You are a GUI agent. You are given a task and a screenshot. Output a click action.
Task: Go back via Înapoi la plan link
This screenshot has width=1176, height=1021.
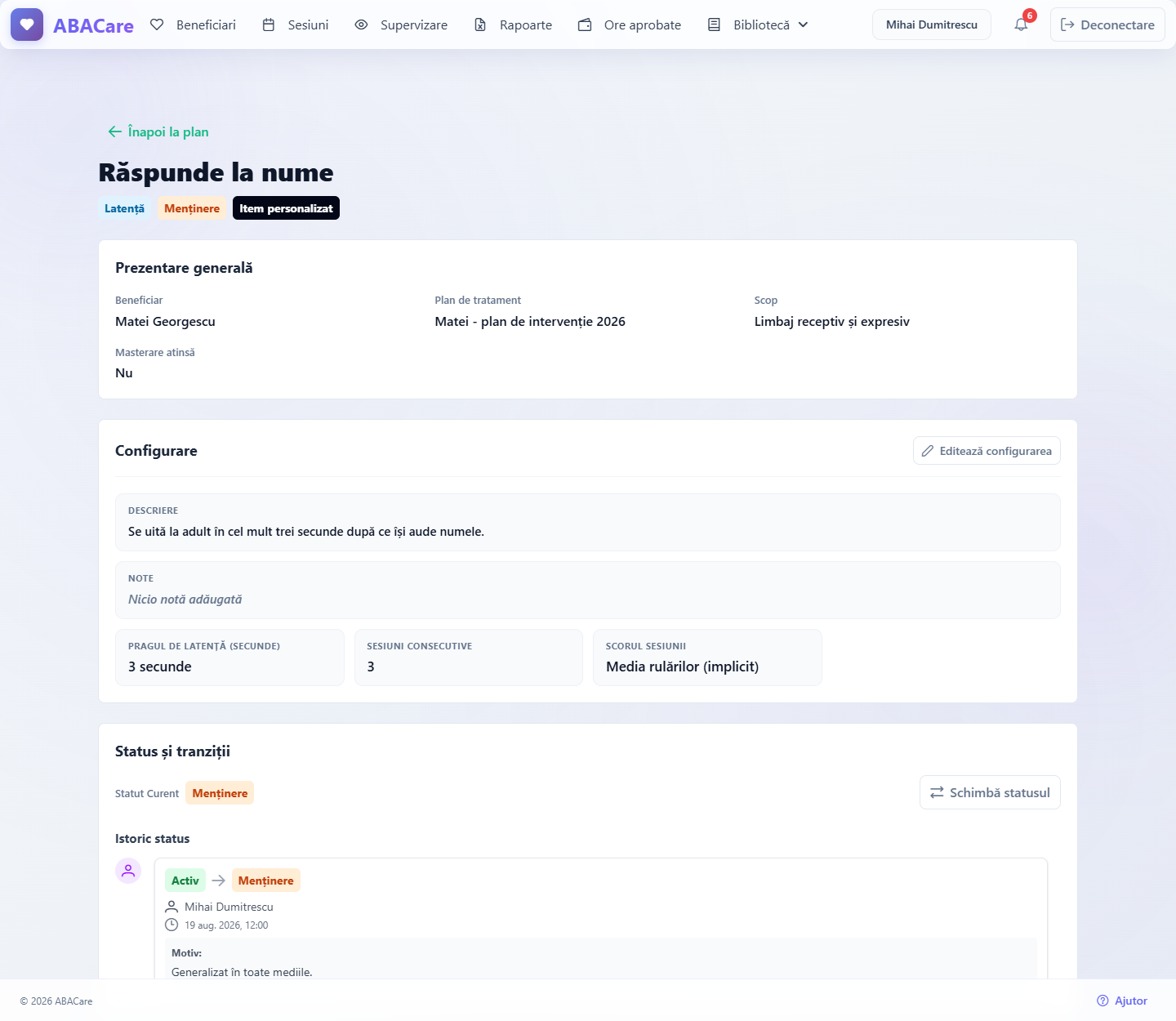click(x=158, y=132)
